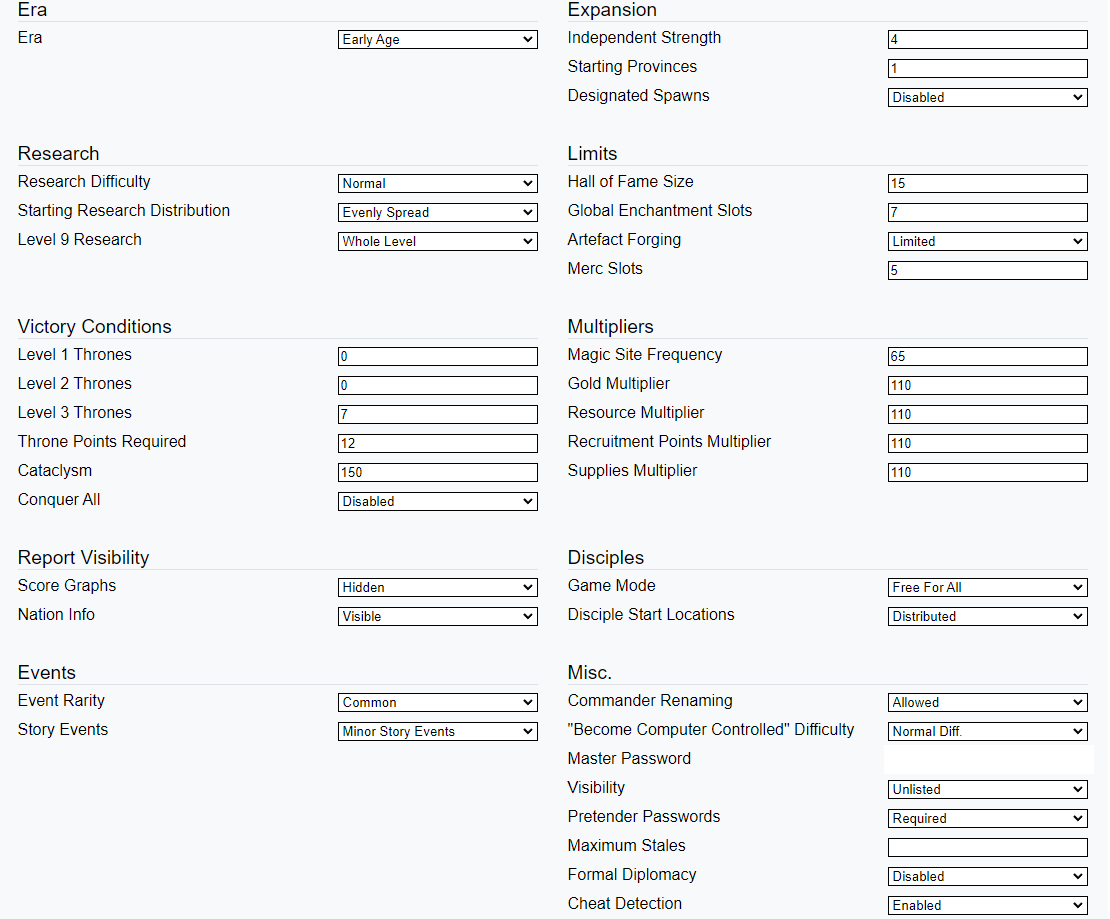Click the Disciples section heading
This screenshot has height=919, width=1110.
click(606, 558)
